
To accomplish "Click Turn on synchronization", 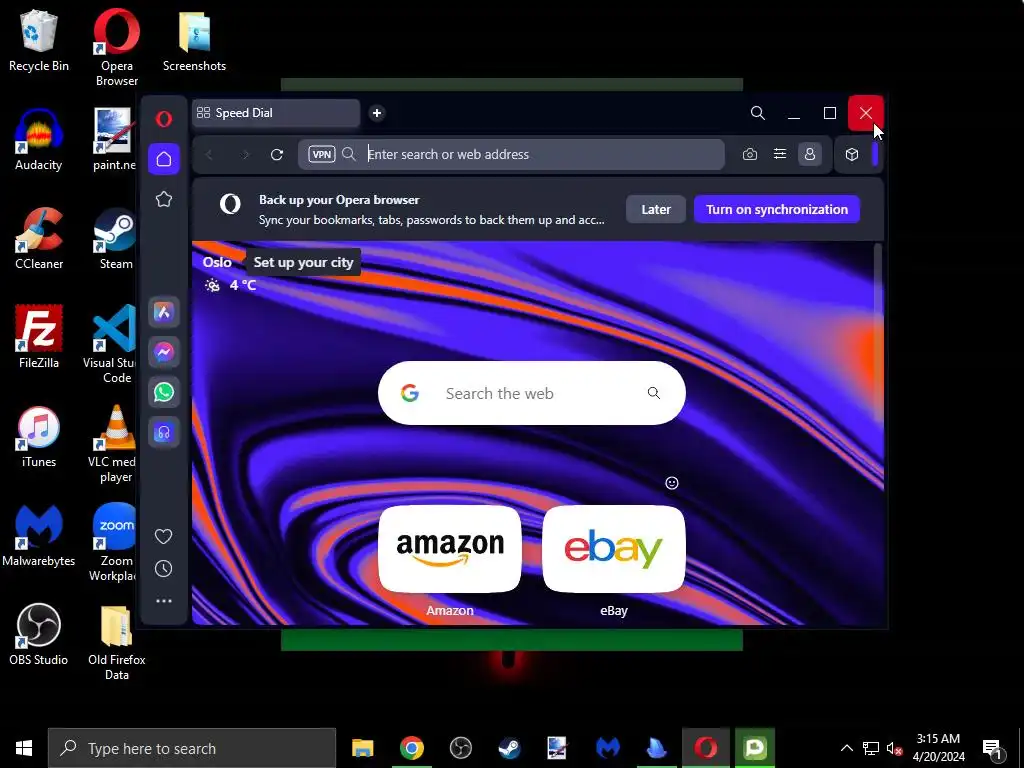I will [776, 210].
